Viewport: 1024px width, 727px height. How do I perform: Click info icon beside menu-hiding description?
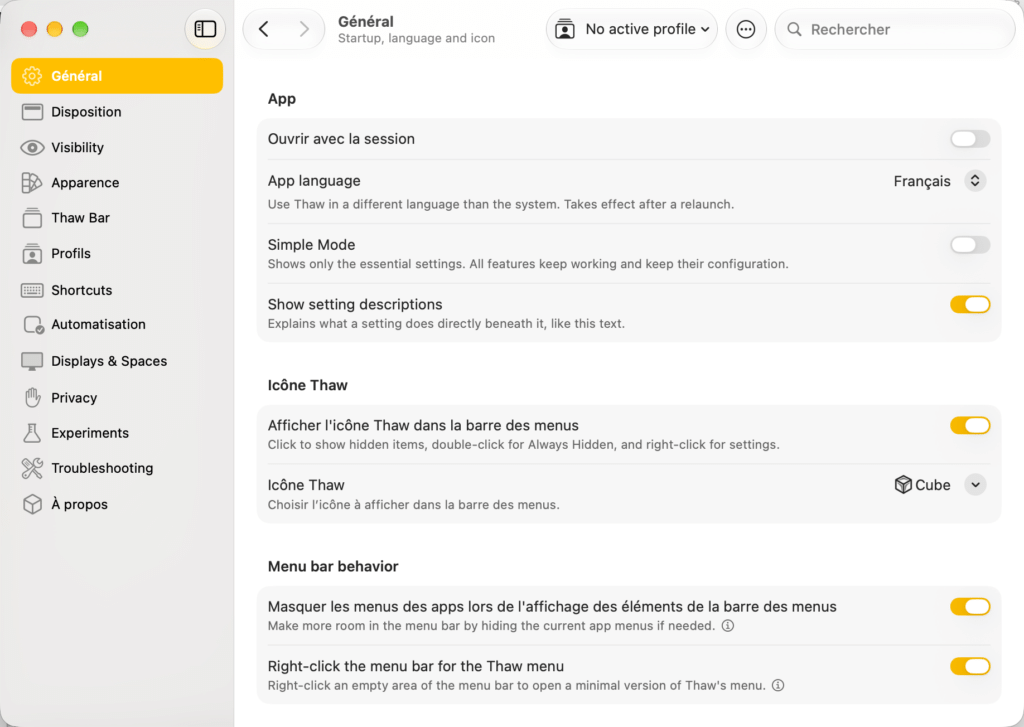tap(728, 626)
